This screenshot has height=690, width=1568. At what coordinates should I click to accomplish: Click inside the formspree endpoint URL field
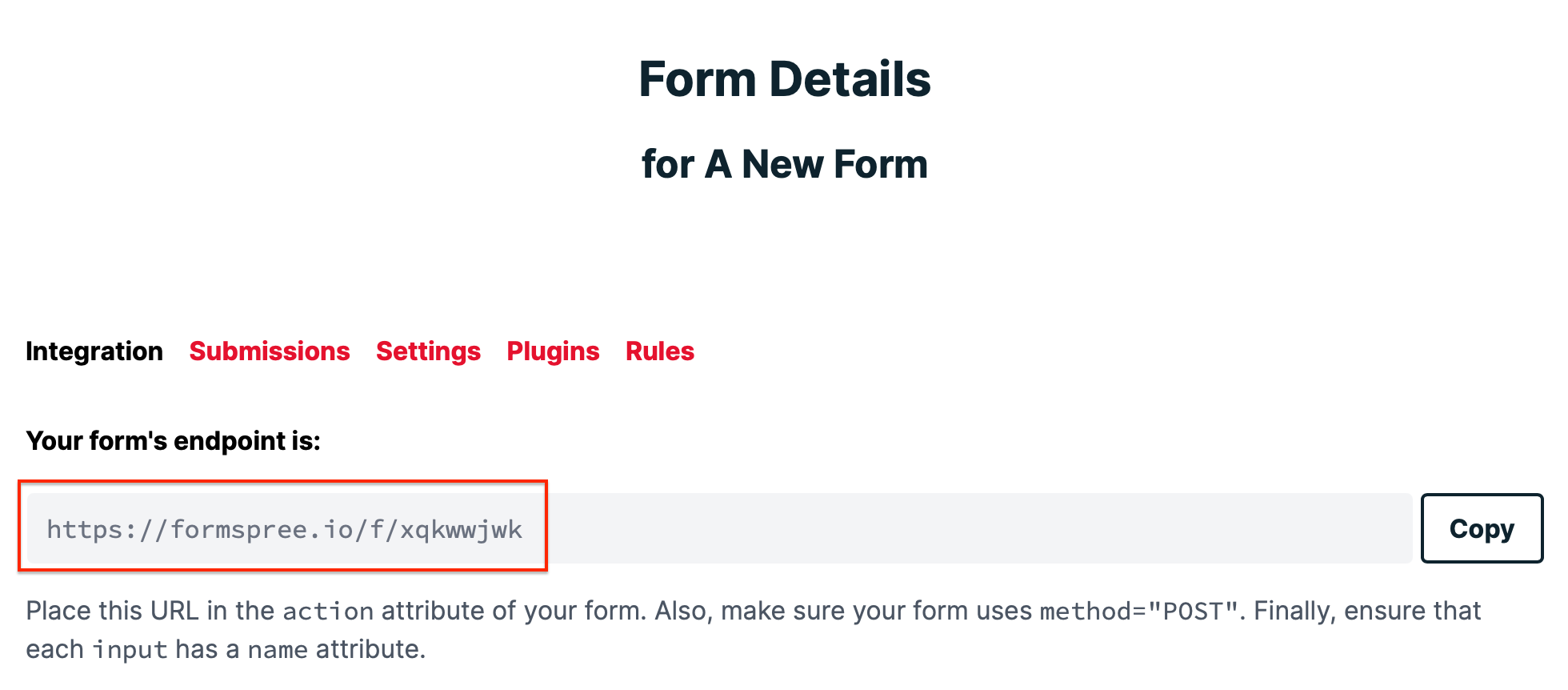[x=719, y=528]
